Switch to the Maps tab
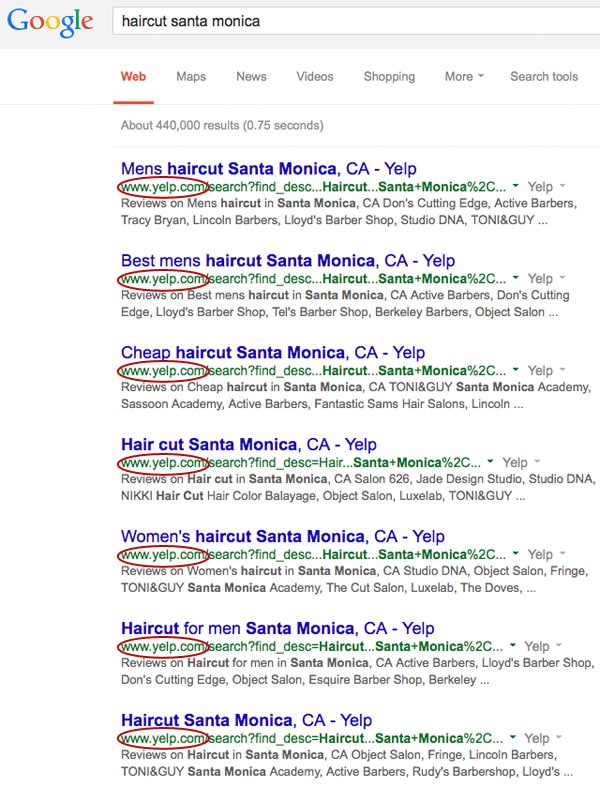 pyautogui.click(x=191, y=77)
